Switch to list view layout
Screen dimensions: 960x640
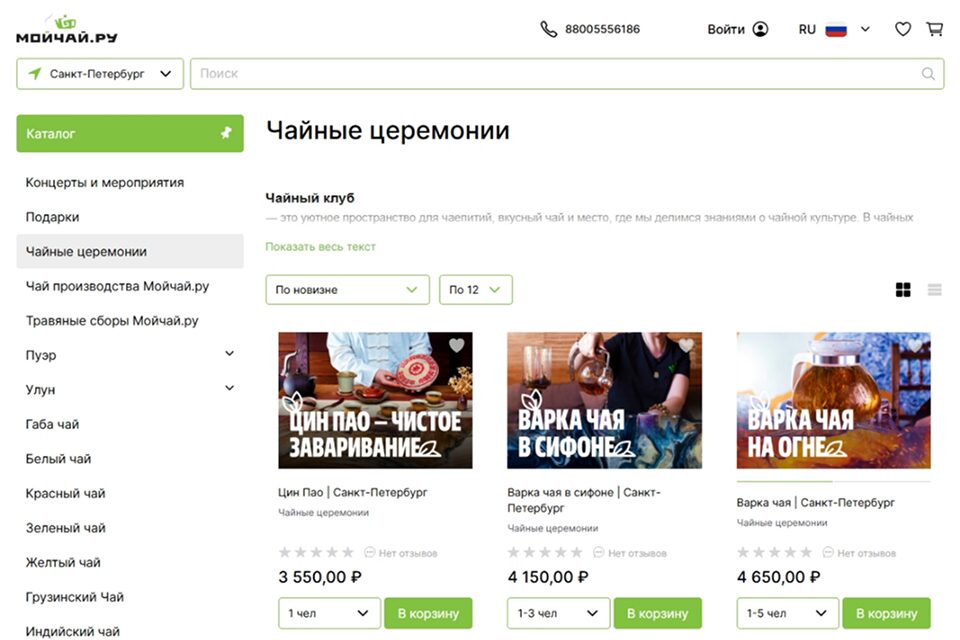(935, 290)
